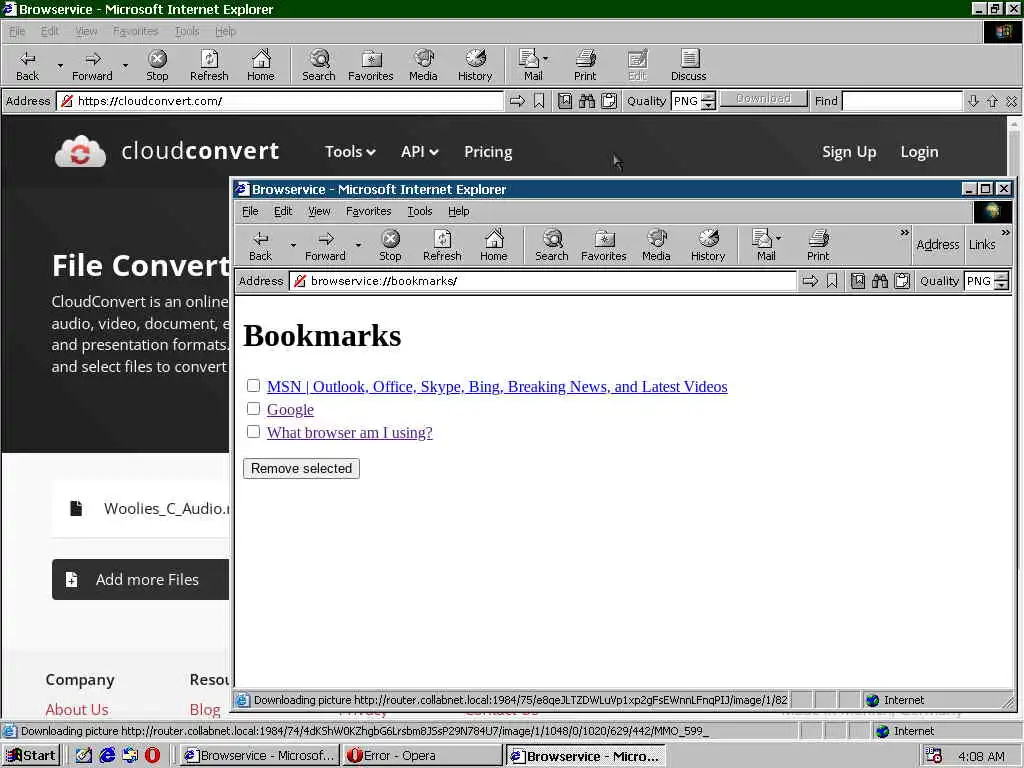Tick checkbox for Google bookmark
Viewport: 1024px width, 768px height.
click(x=253, y=409)
